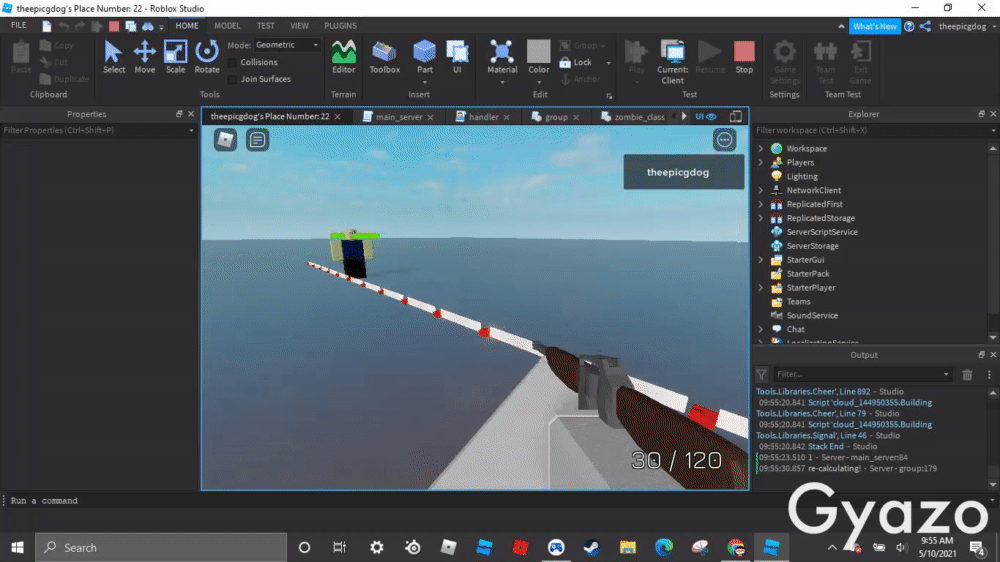This screenshot has height=562, width=1000.
Task: Open the chat icon in the game viewport
Action: [258, 140]
